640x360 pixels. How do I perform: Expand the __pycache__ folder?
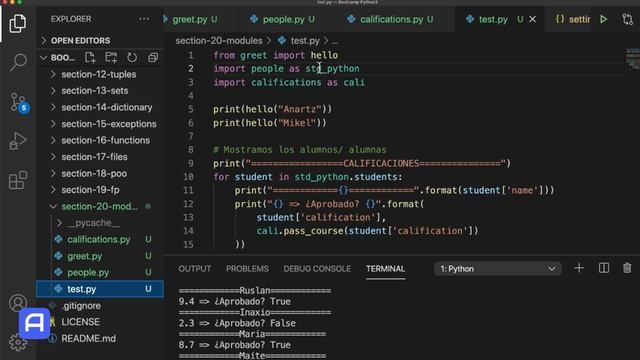pyautogui.click(x=100, y=223)
